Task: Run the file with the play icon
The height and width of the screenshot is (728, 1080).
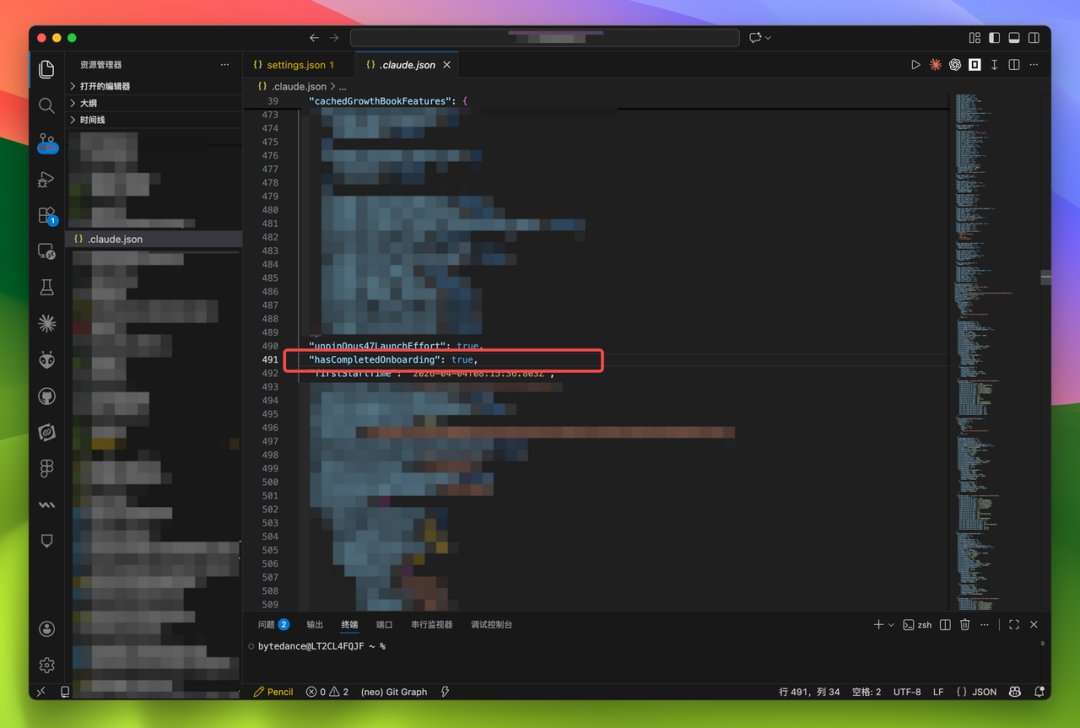Action: point(915,65)
